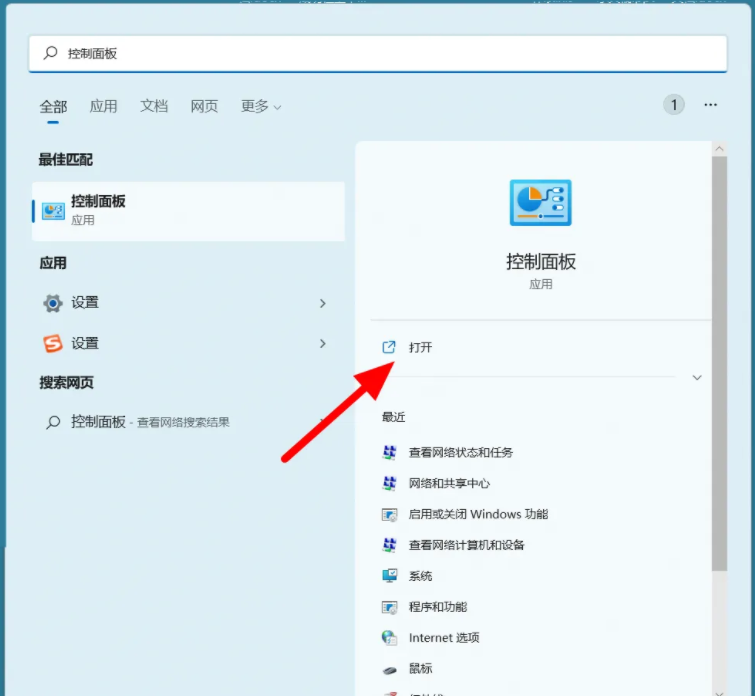Switch to the 全部 tab
The width and height of the screenshot is (755, 696).
[53, 106]
